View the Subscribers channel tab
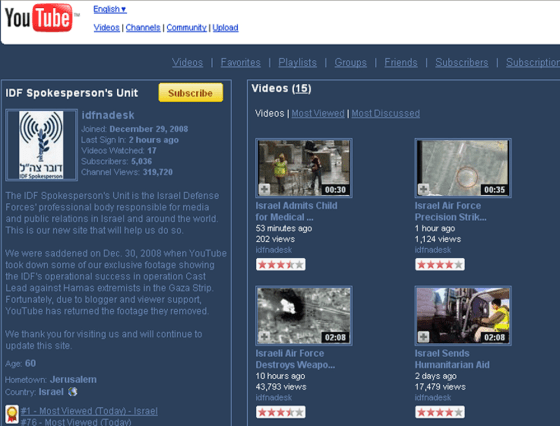560x426 pixels. click(x=461, y=62)
